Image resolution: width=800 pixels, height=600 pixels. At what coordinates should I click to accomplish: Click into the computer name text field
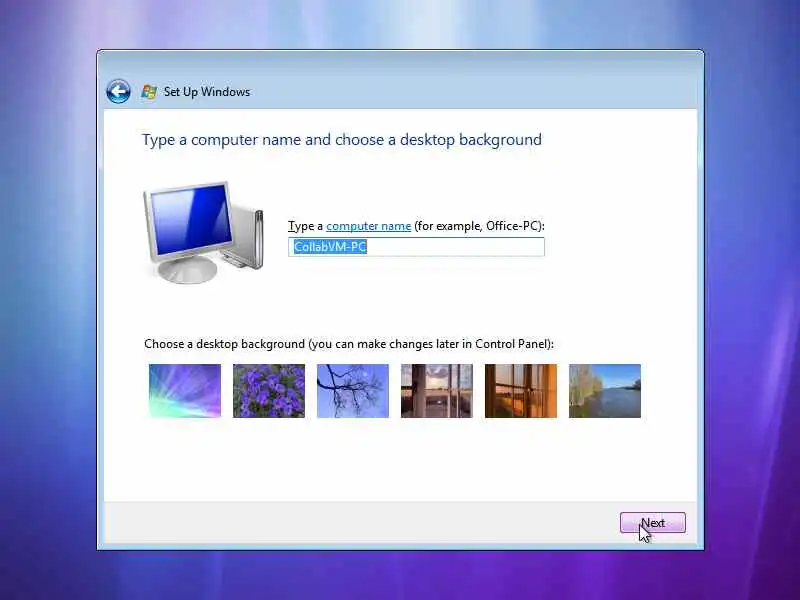coord(416,247)
